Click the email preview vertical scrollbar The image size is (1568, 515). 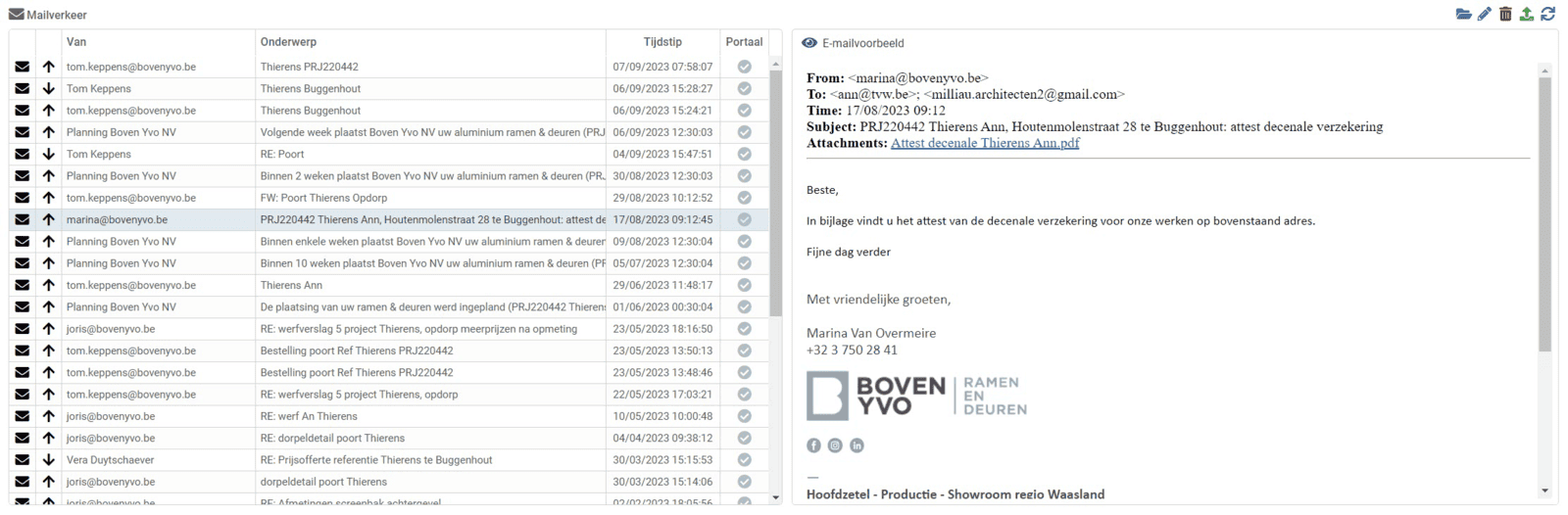point(1544,215)
